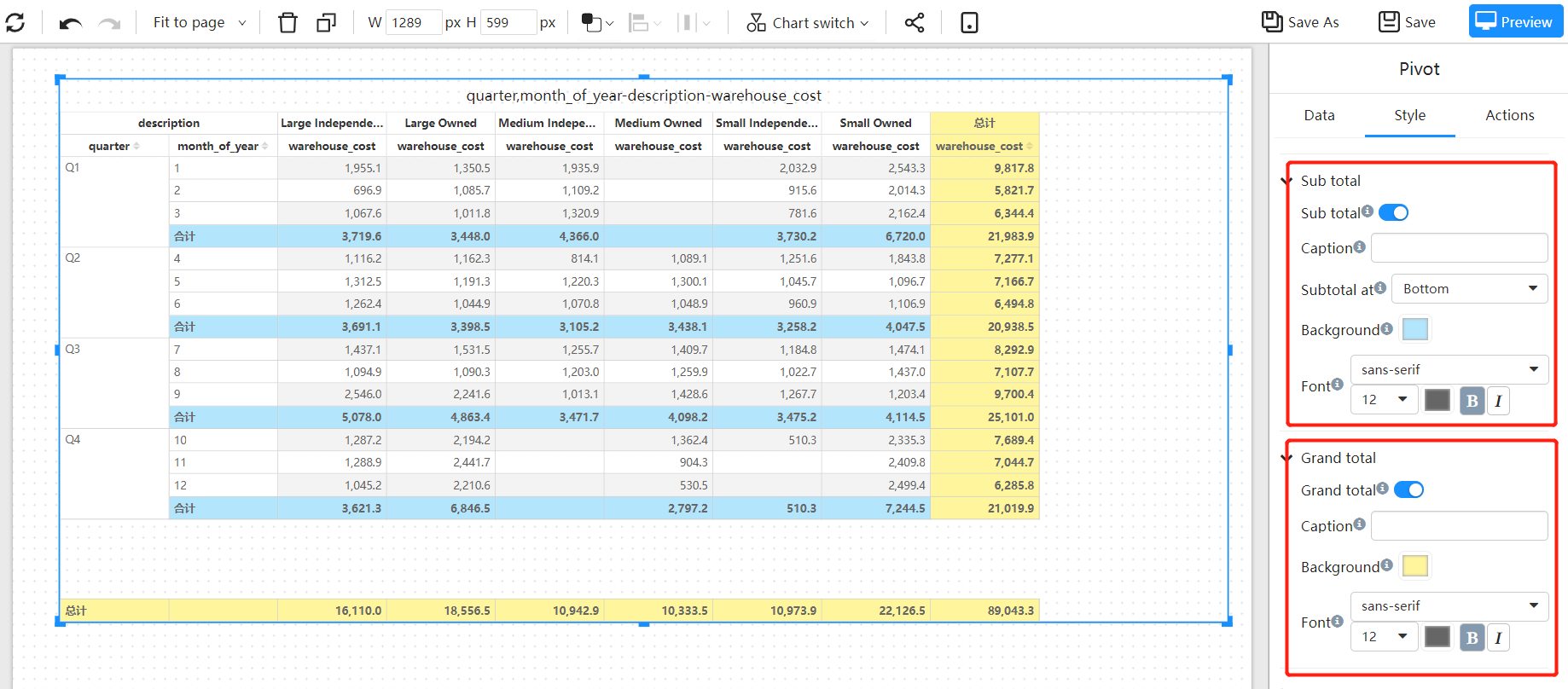The width and height of the screenshot is (1568, 689).
Task: Open the layer order icon menu
Action: click(x=597, y=23)
